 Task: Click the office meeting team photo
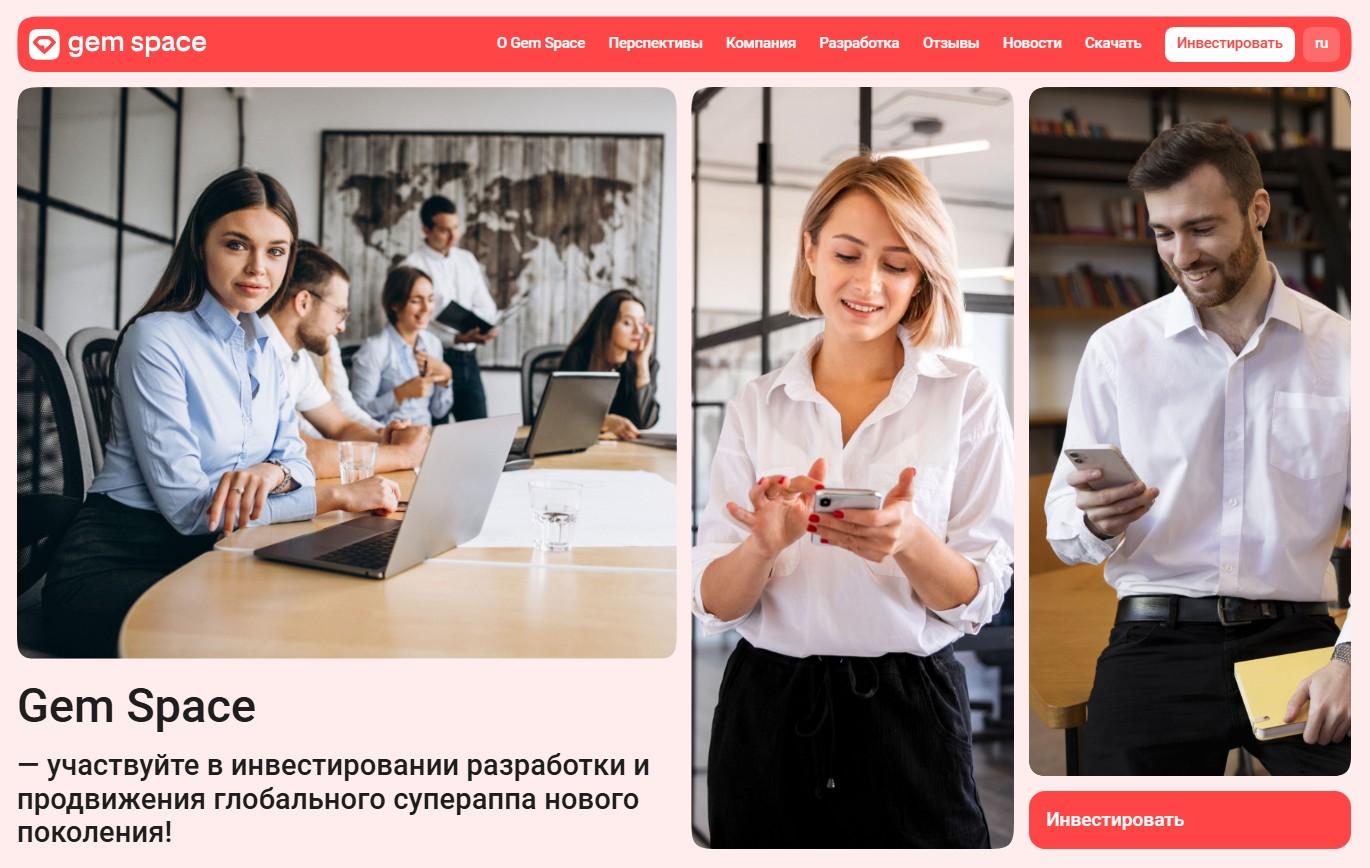coord(346,372)
